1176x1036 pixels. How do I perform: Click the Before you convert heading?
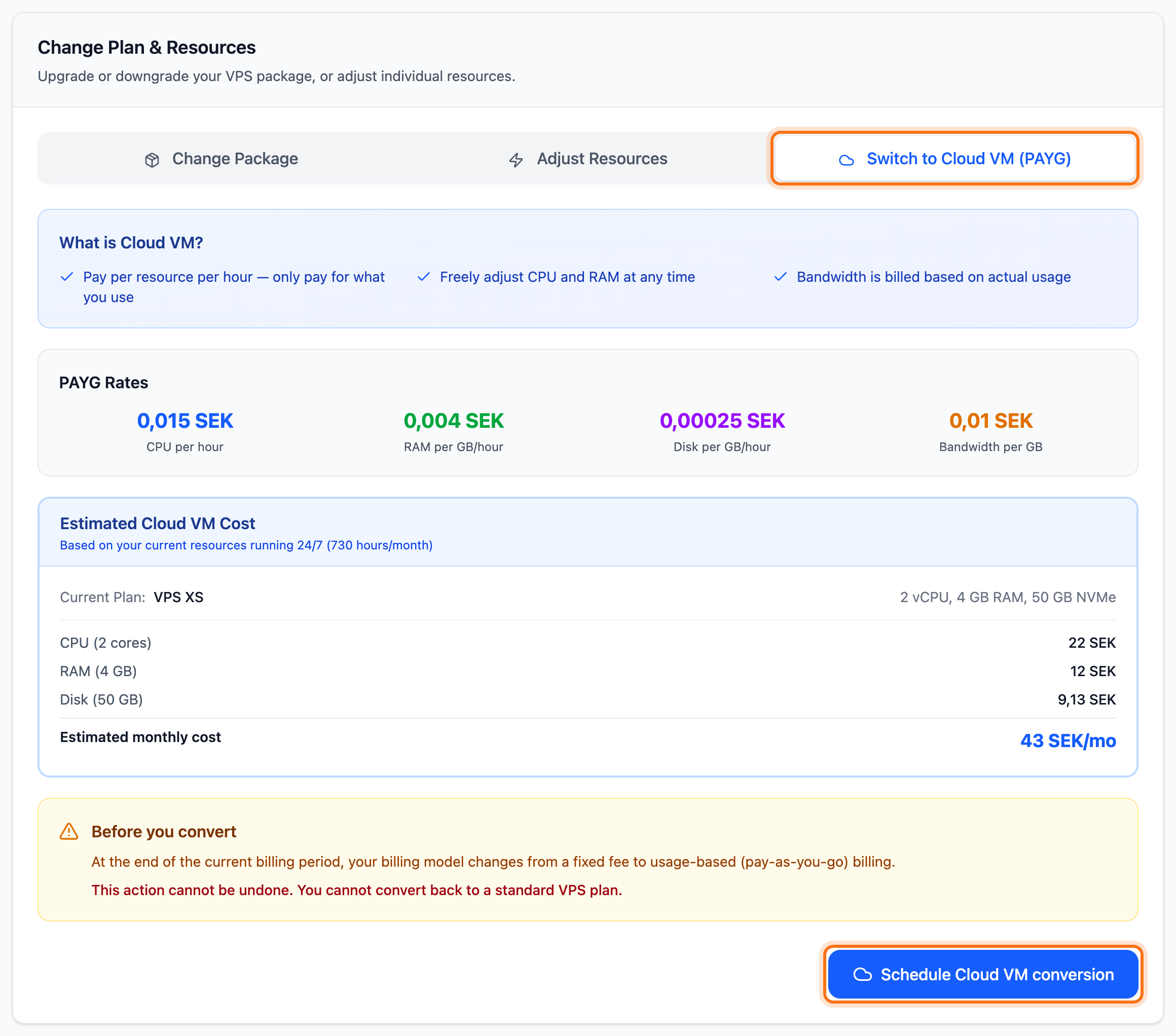coord(164,832)
